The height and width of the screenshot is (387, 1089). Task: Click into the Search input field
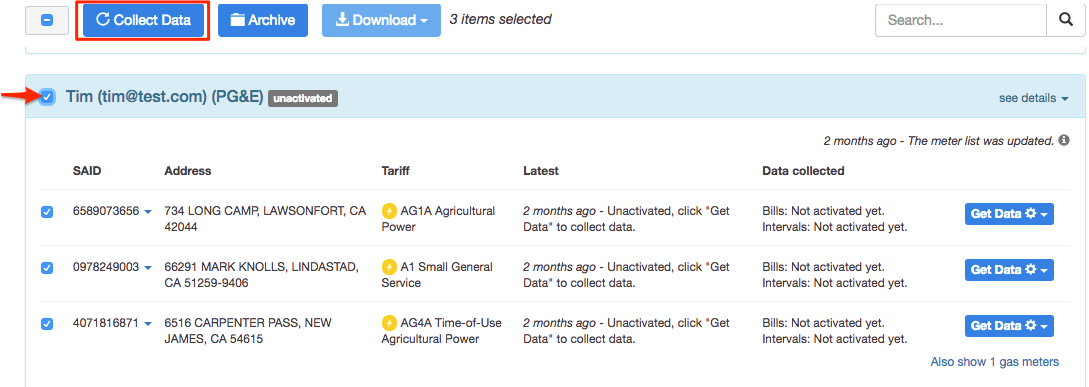[961, 20]
